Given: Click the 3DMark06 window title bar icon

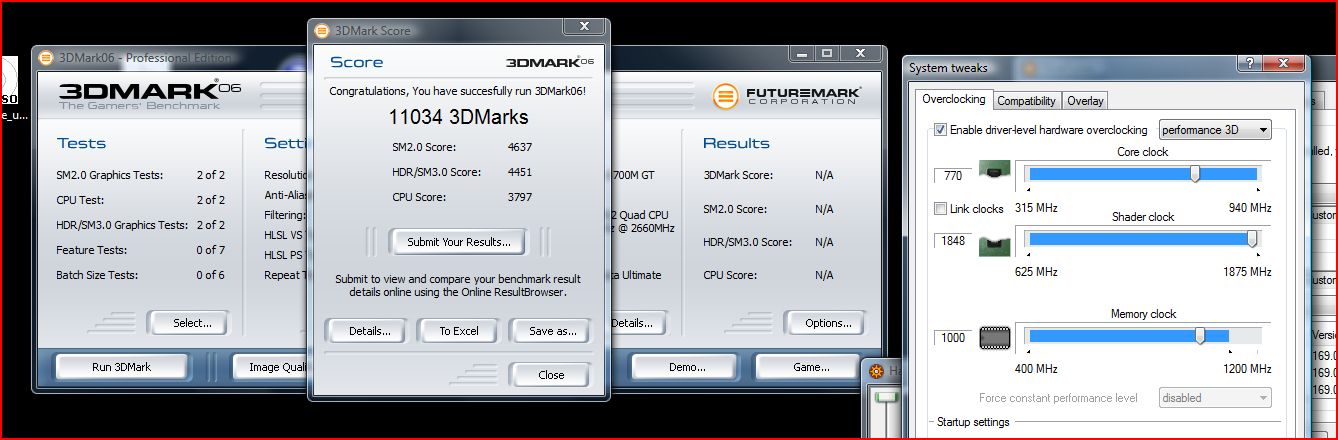Looking at the screenshot, I should point(46,57).
